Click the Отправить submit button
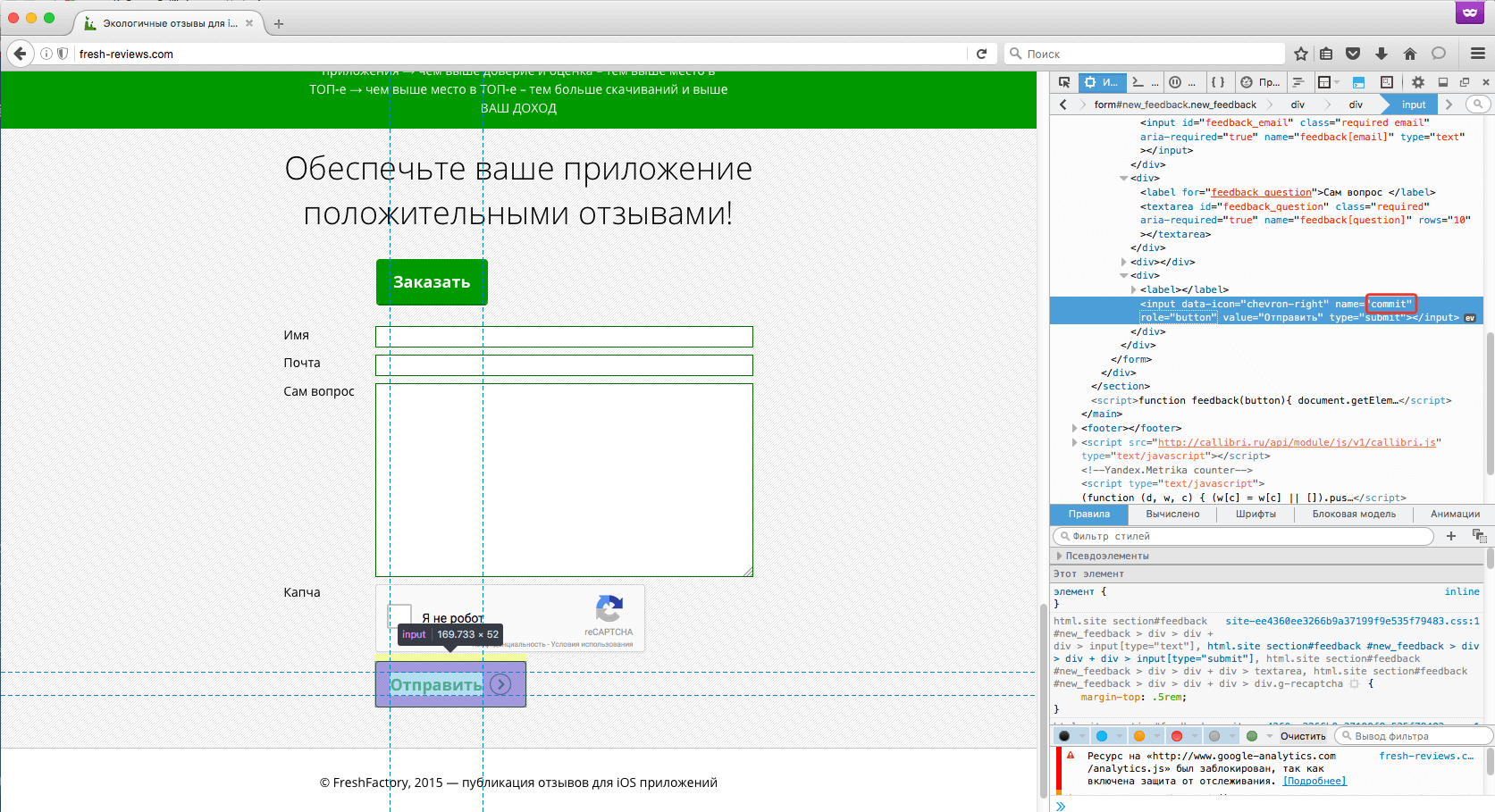Screen dimensions: 1495x812 (x=450, y=684)
